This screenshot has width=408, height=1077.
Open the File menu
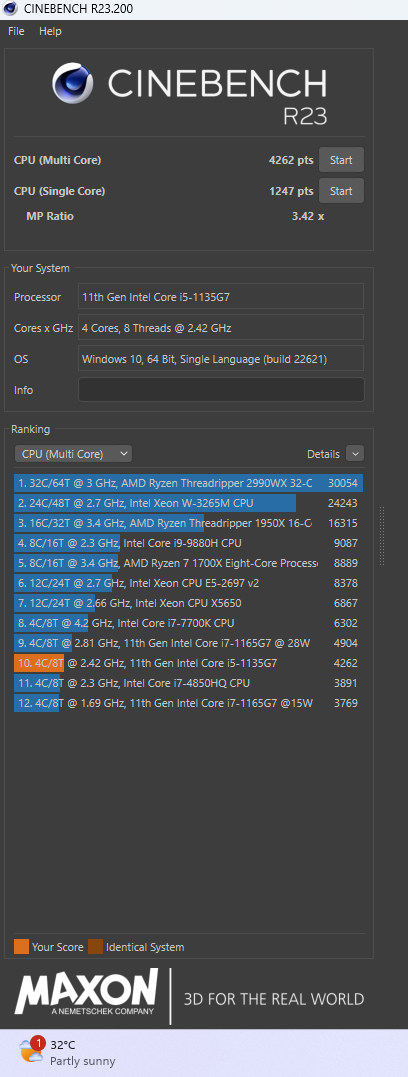click(16, 31)
